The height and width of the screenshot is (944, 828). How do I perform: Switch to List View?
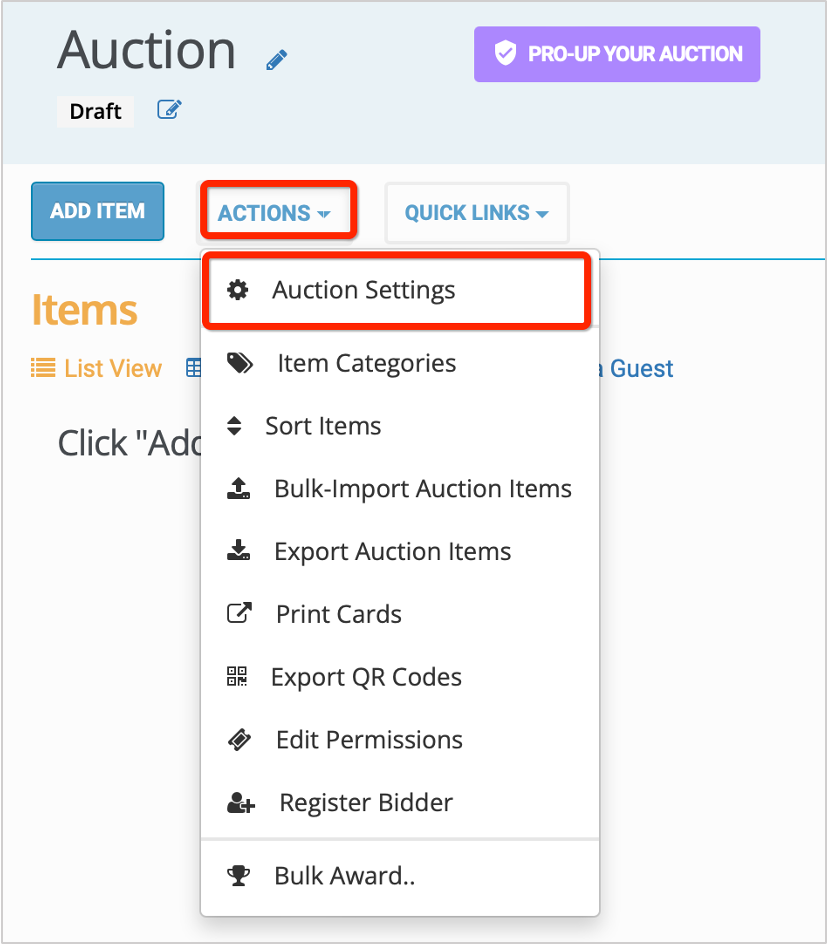pyautogui.click(x=96, y=369)
